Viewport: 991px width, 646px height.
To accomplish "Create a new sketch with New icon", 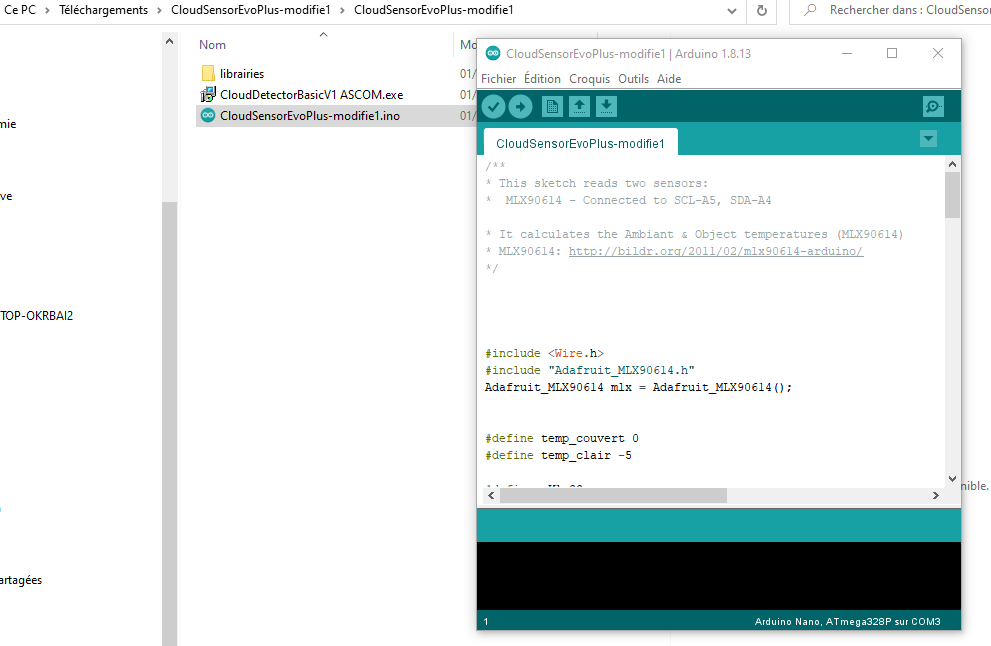I will (x=552, y=107).
